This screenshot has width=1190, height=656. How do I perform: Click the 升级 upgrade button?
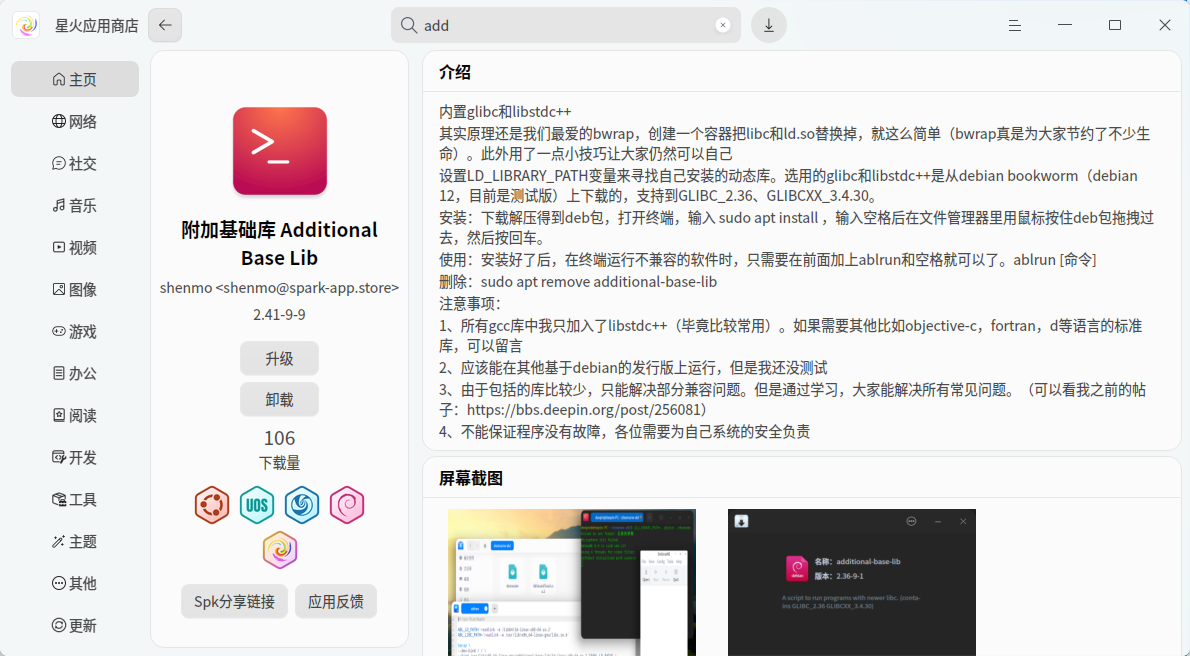coord(279,358)
